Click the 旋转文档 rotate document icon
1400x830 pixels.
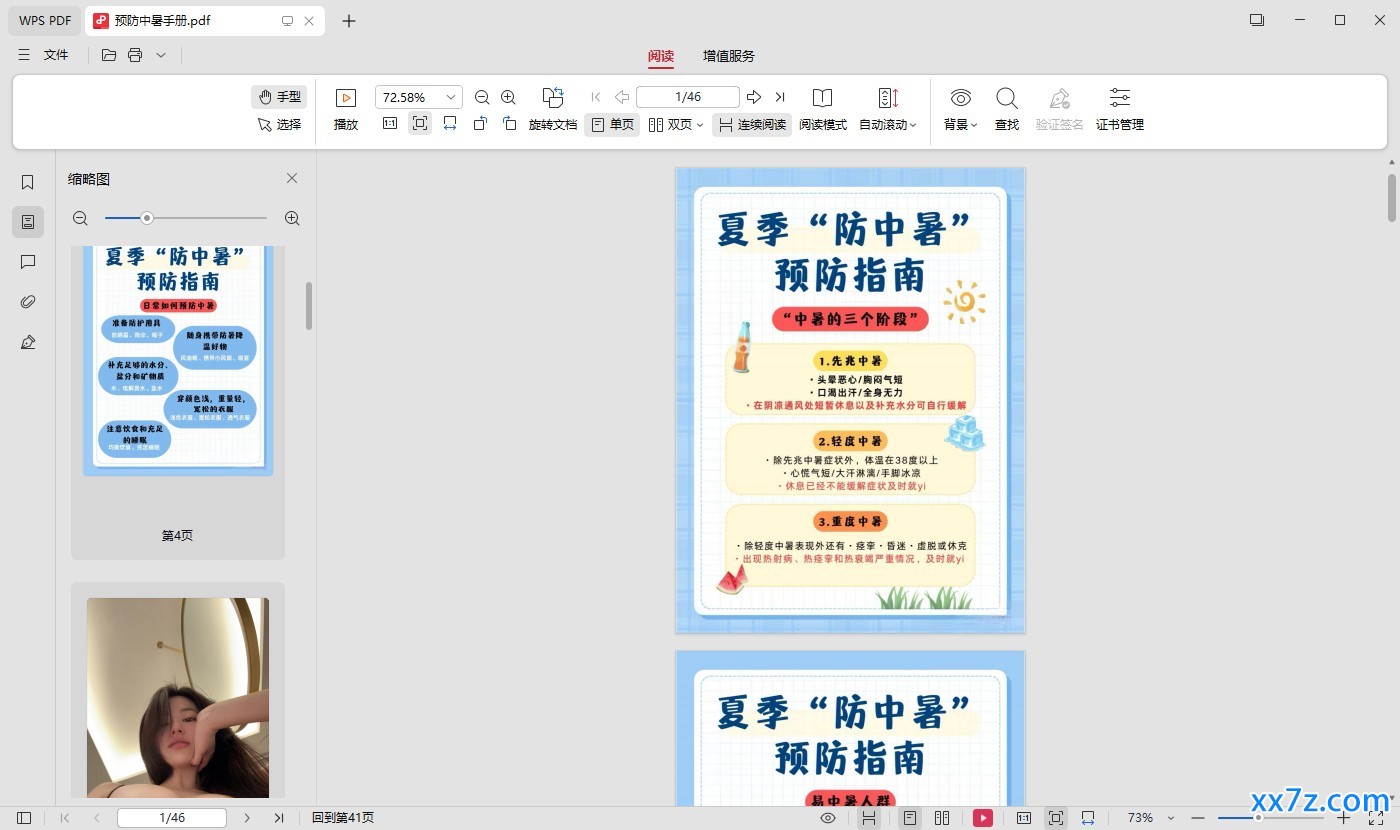point(553,98)
